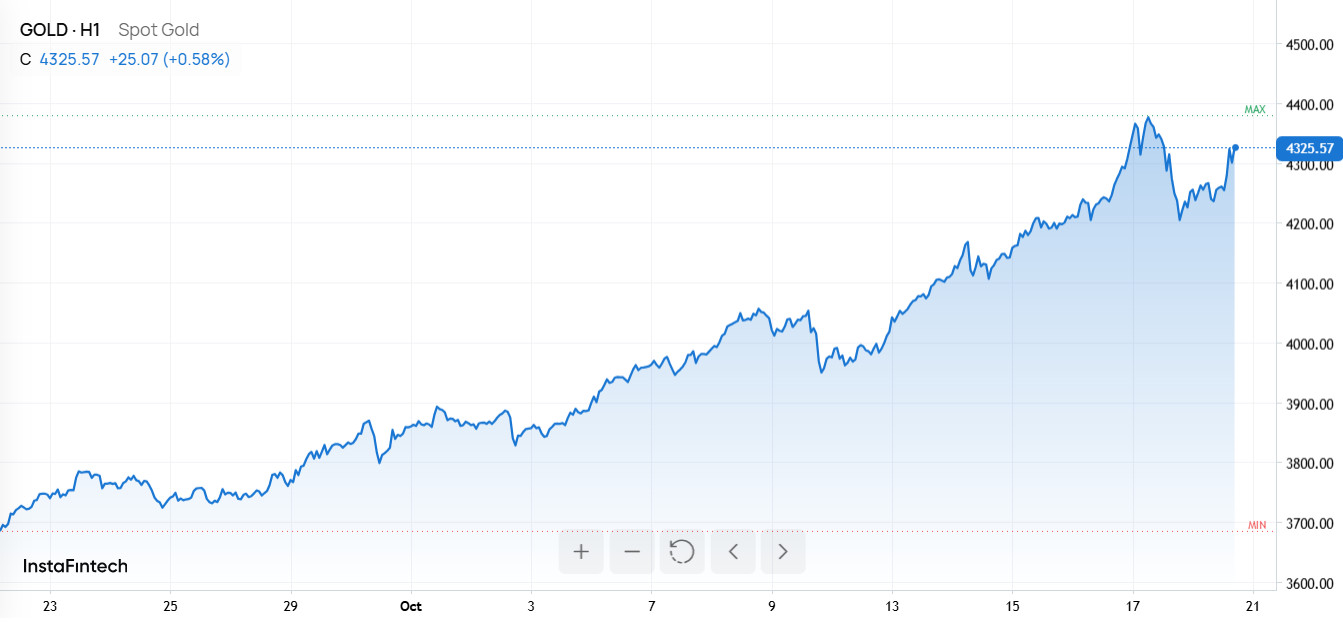The width and height of the screenshot is (1343, 637).
Task: Zoom in the chart with plus button
Action: (x=581, y=551)
